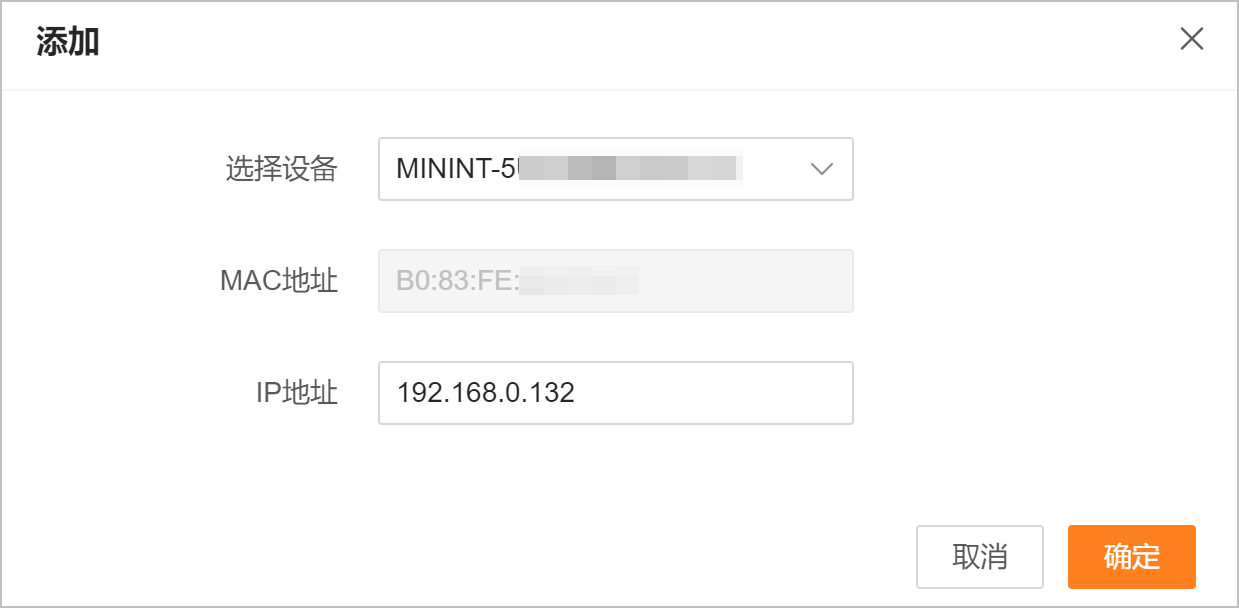Click blank dialog footer left of 取消

[500, 557]
